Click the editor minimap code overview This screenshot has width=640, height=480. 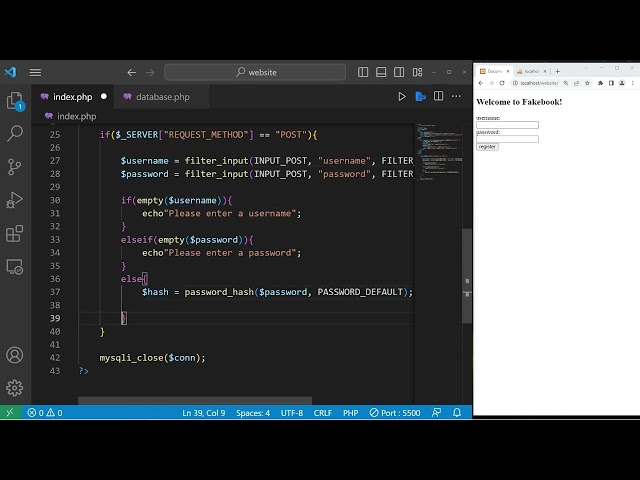[438, 151]
